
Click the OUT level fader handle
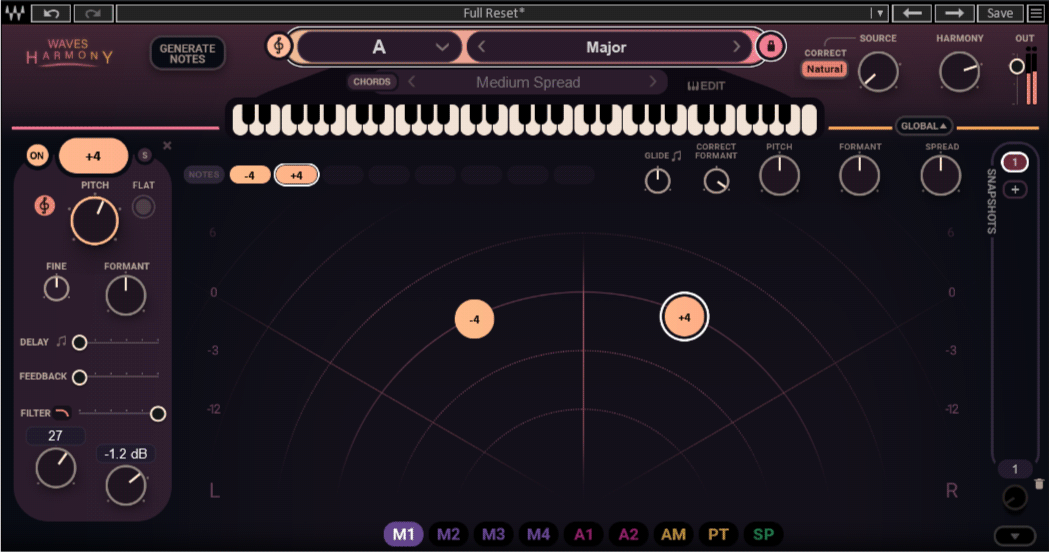coord(1017,66)
